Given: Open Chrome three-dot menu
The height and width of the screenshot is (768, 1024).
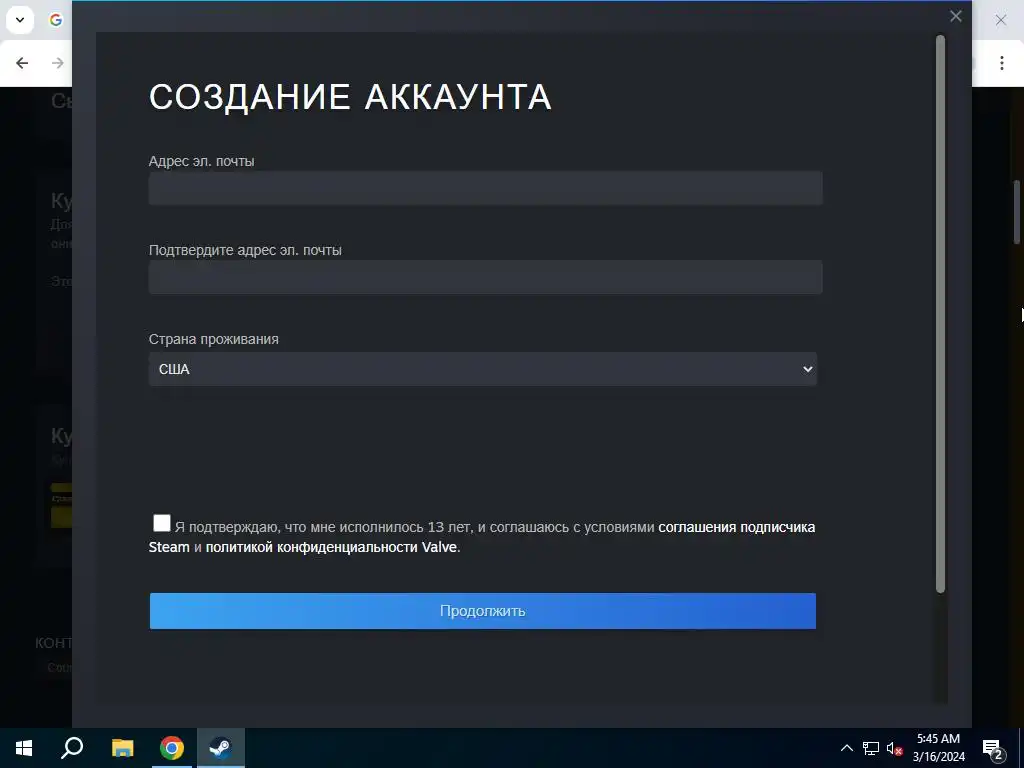Looking at the screenshot, I should click(x=1001, y=63).
